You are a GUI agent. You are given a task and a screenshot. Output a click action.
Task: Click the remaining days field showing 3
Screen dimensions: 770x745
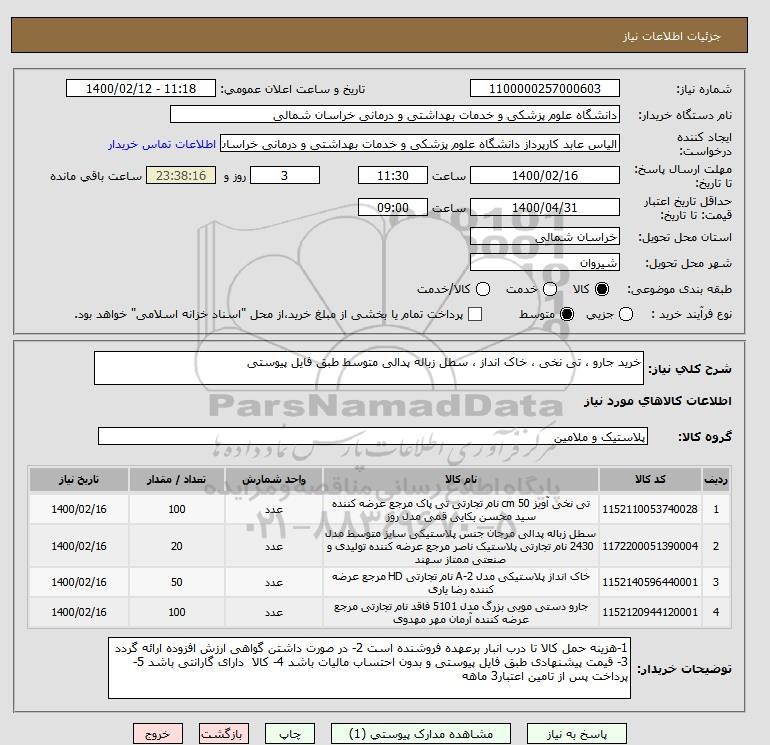(x=285, y=175)
